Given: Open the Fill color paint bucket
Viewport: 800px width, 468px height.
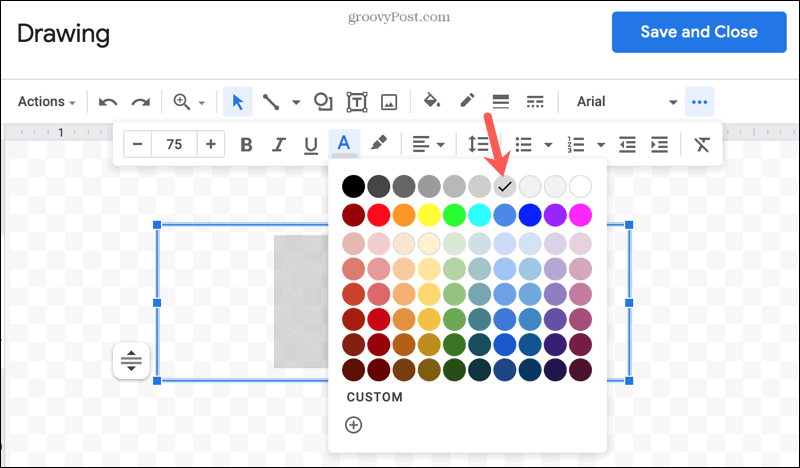Looking at the screenshot, I should click(x=432, y=101).
